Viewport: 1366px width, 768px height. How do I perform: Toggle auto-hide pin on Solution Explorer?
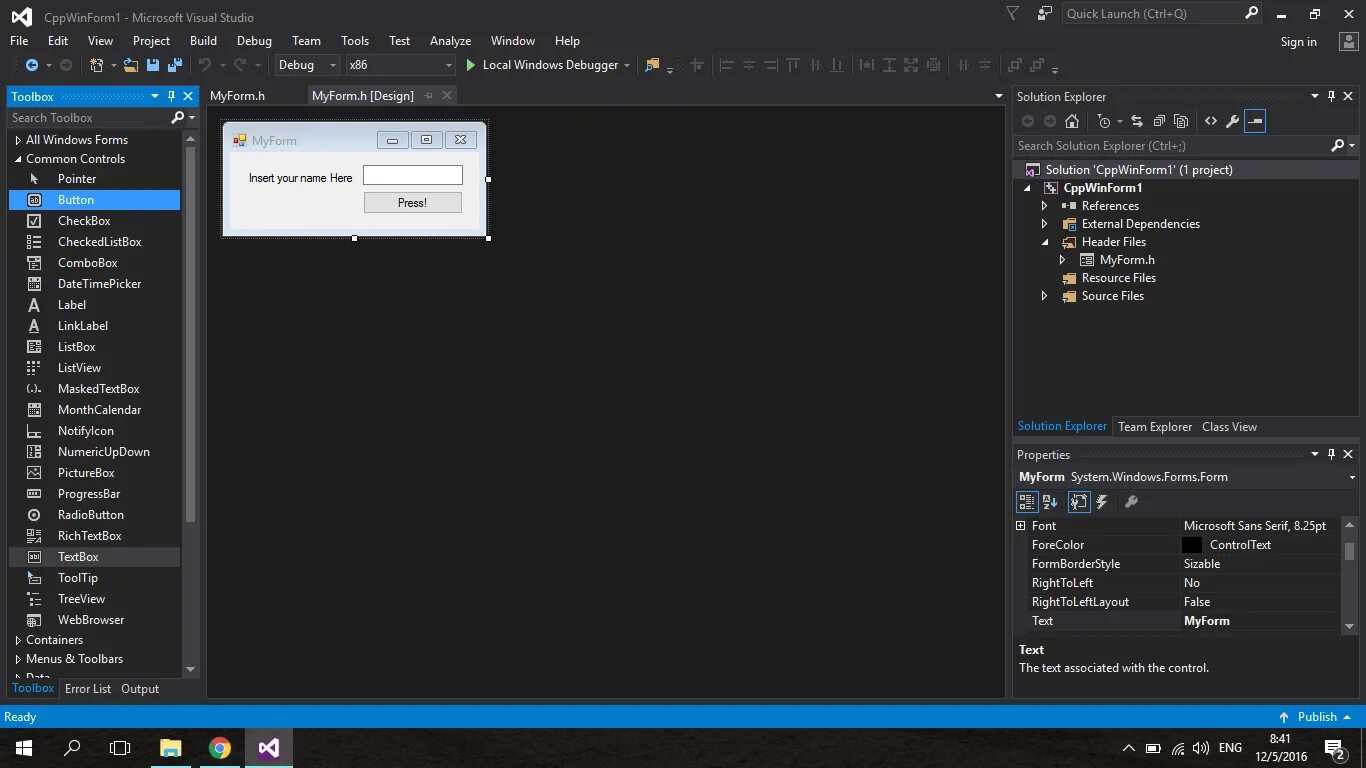[1331, 97]
